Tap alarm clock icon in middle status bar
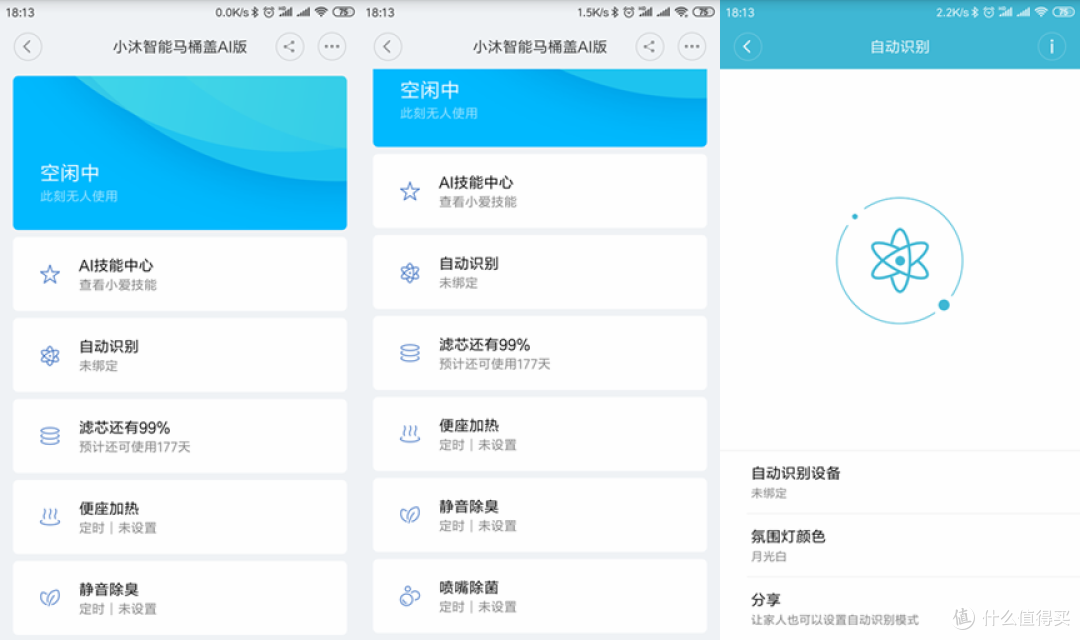The image size is (1080, 640). click(x=629, y=12)
